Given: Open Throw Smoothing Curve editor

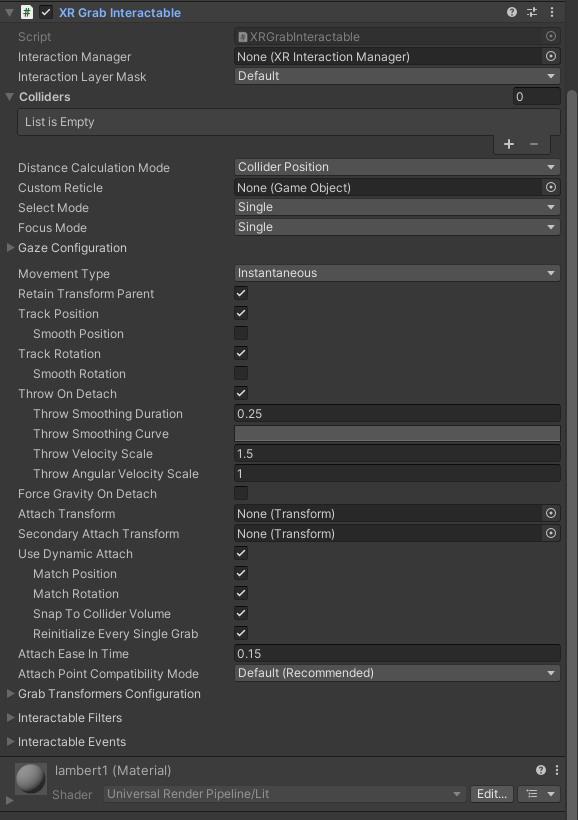Looking at the screenshot, I should [x=397, y=434].
